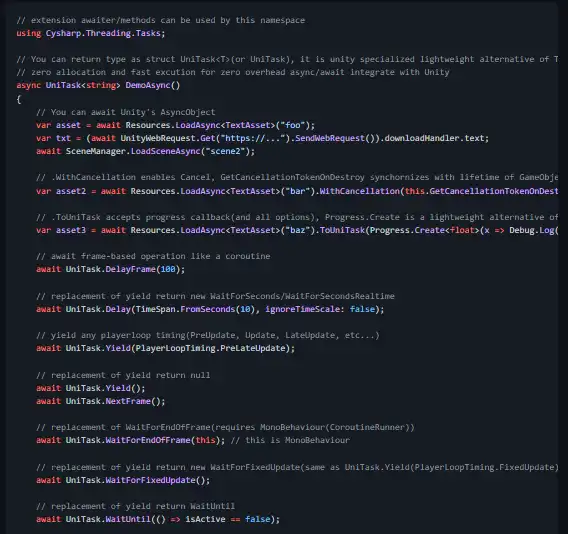
Task: Click TimeSpan.FromSeconds call
Action: (x=185, y=309)
